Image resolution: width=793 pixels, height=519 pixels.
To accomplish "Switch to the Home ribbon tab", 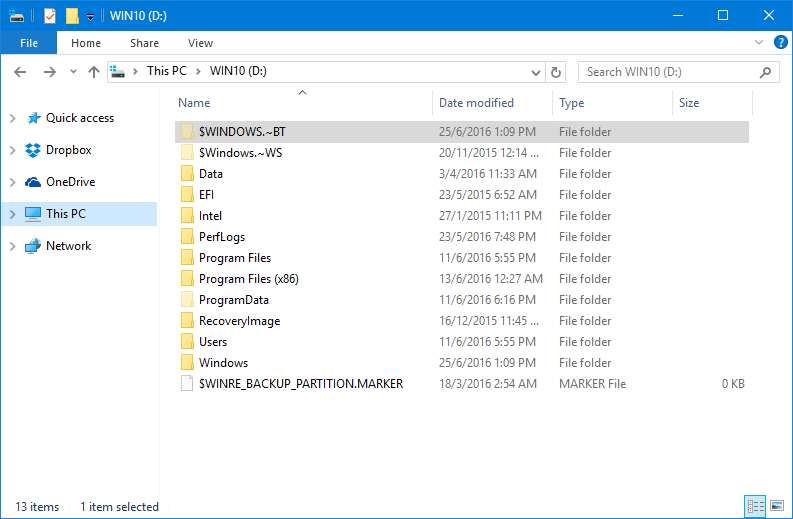I will [x=86, y=43].
